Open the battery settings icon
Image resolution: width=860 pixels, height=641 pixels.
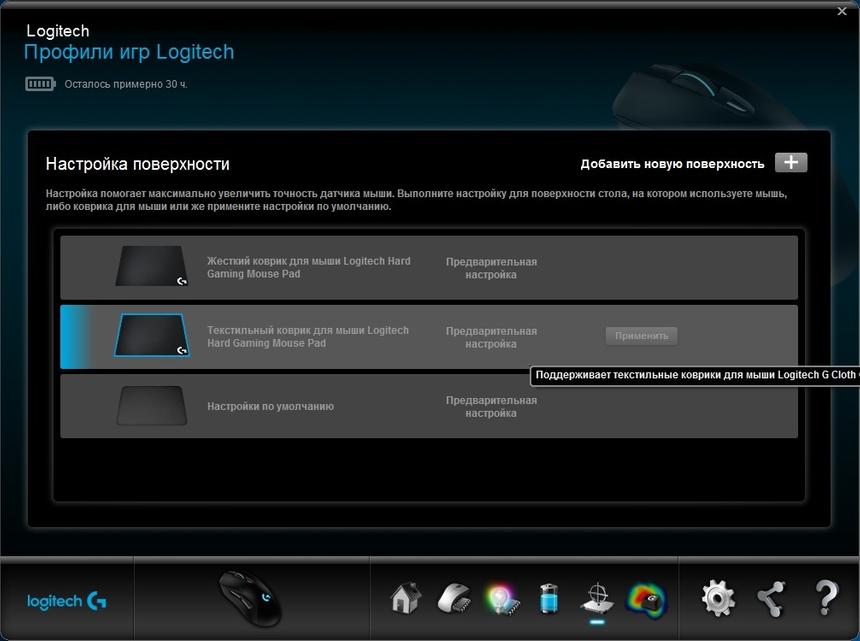547,599
